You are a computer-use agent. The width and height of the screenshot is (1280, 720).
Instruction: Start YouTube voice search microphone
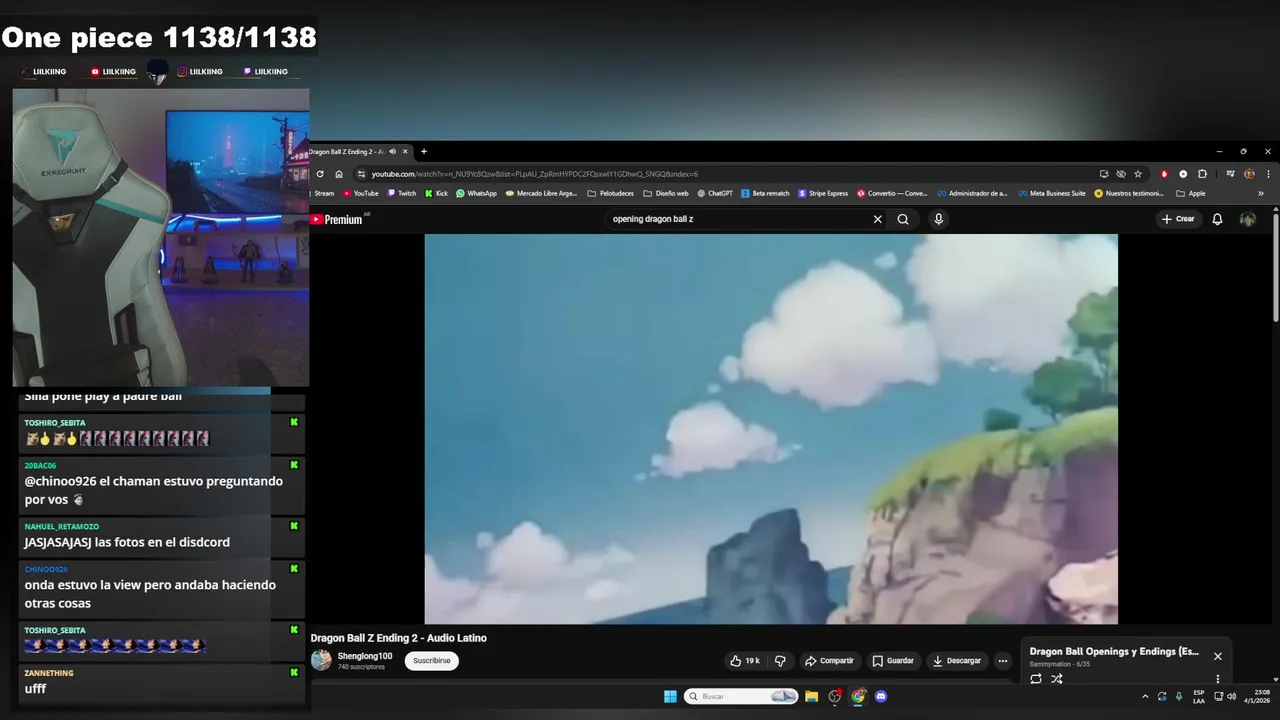coord(938,219)
